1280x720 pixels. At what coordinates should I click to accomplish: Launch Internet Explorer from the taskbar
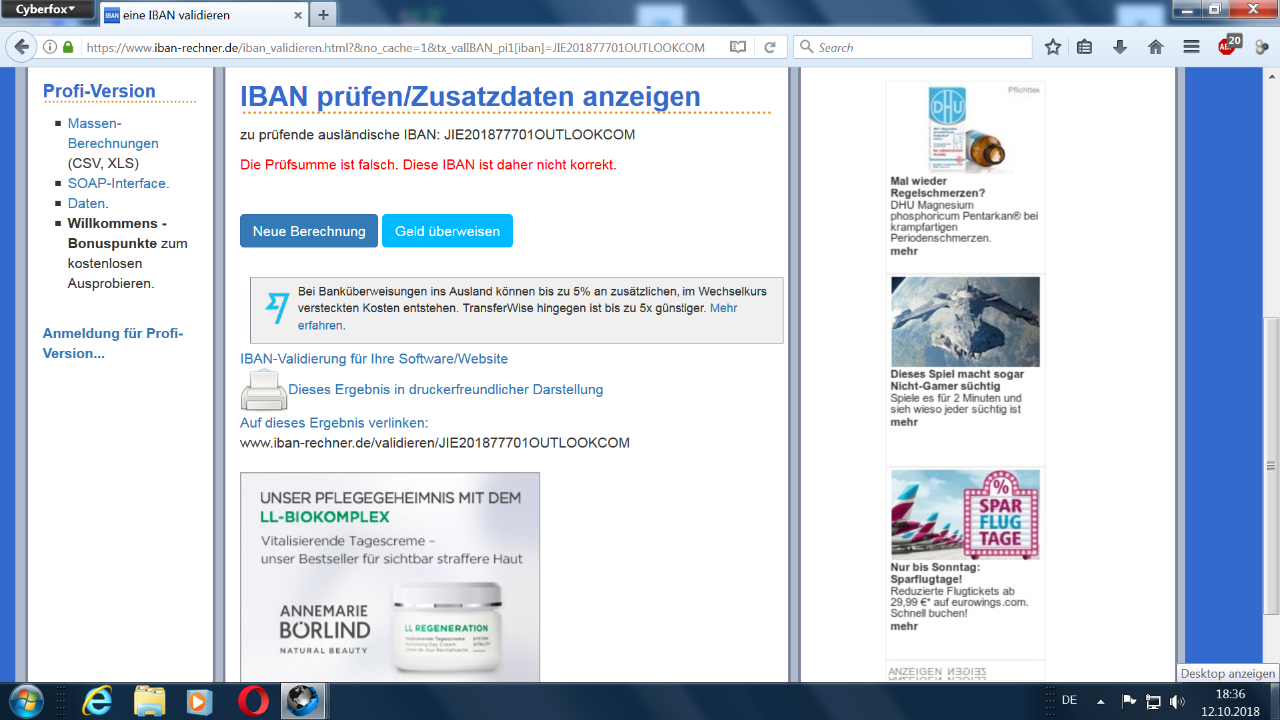point(97,701)
